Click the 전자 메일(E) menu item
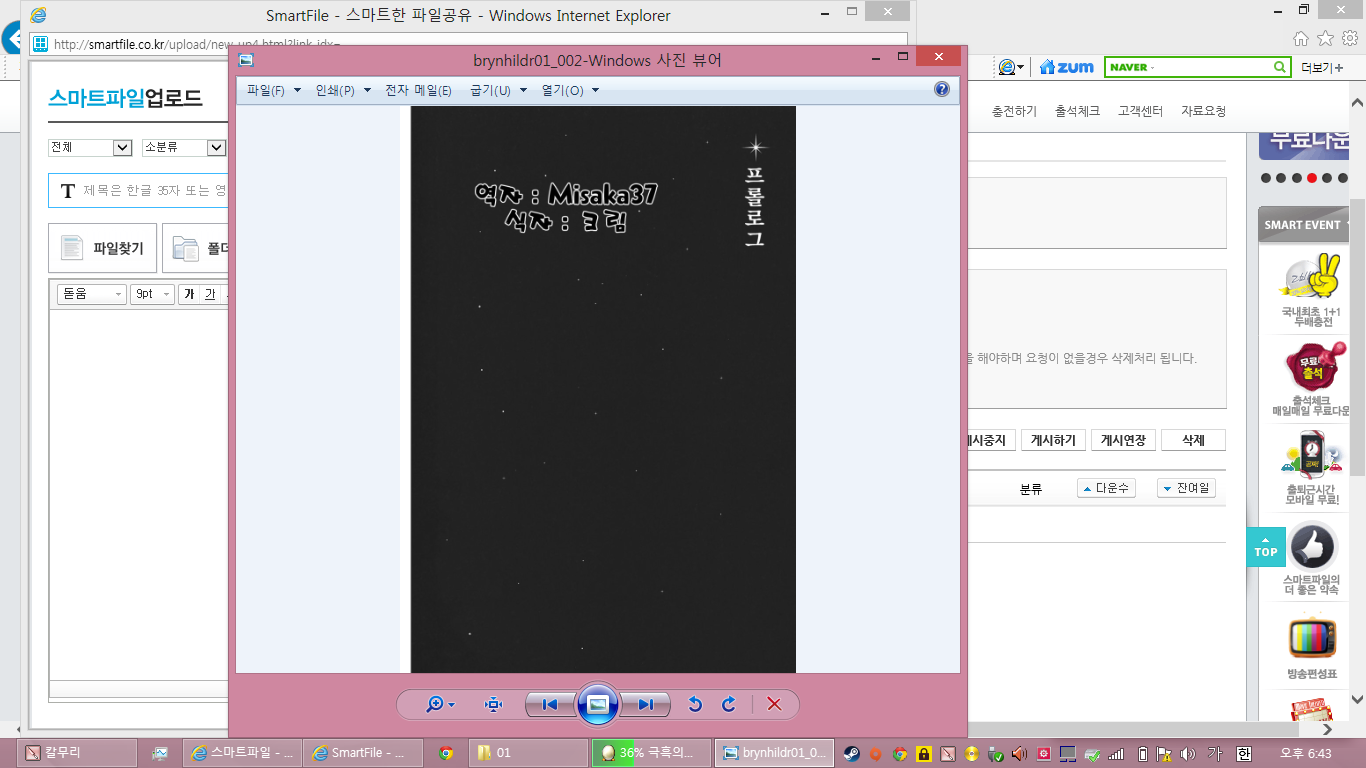The image size is (1366, 768). point(418,90)
